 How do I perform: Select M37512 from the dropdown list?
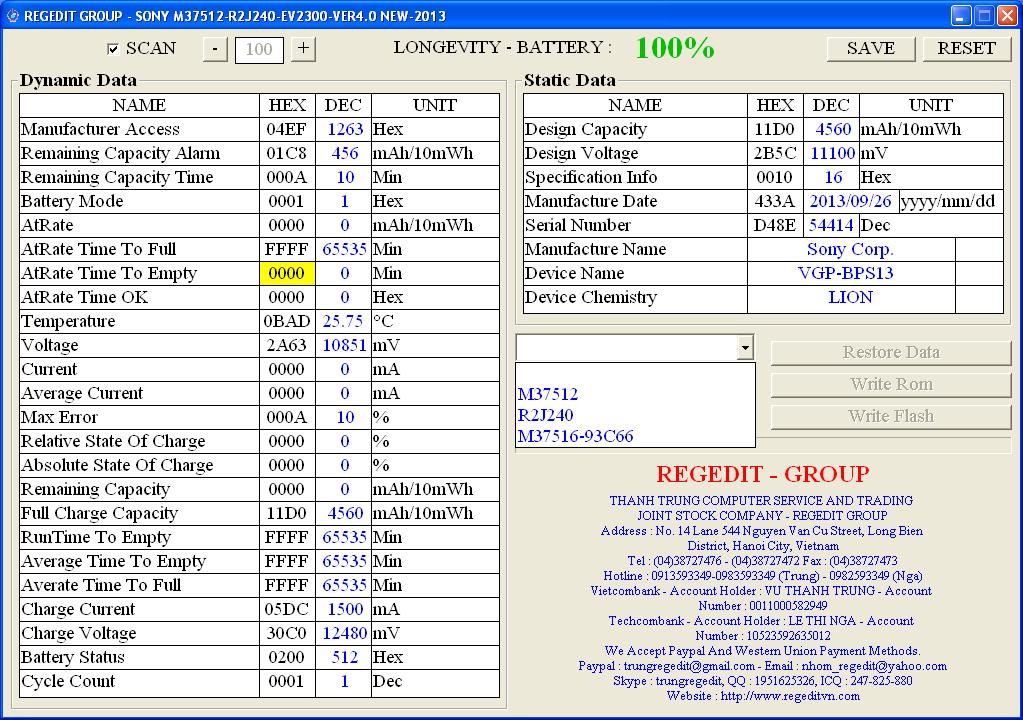pos(548,394)
